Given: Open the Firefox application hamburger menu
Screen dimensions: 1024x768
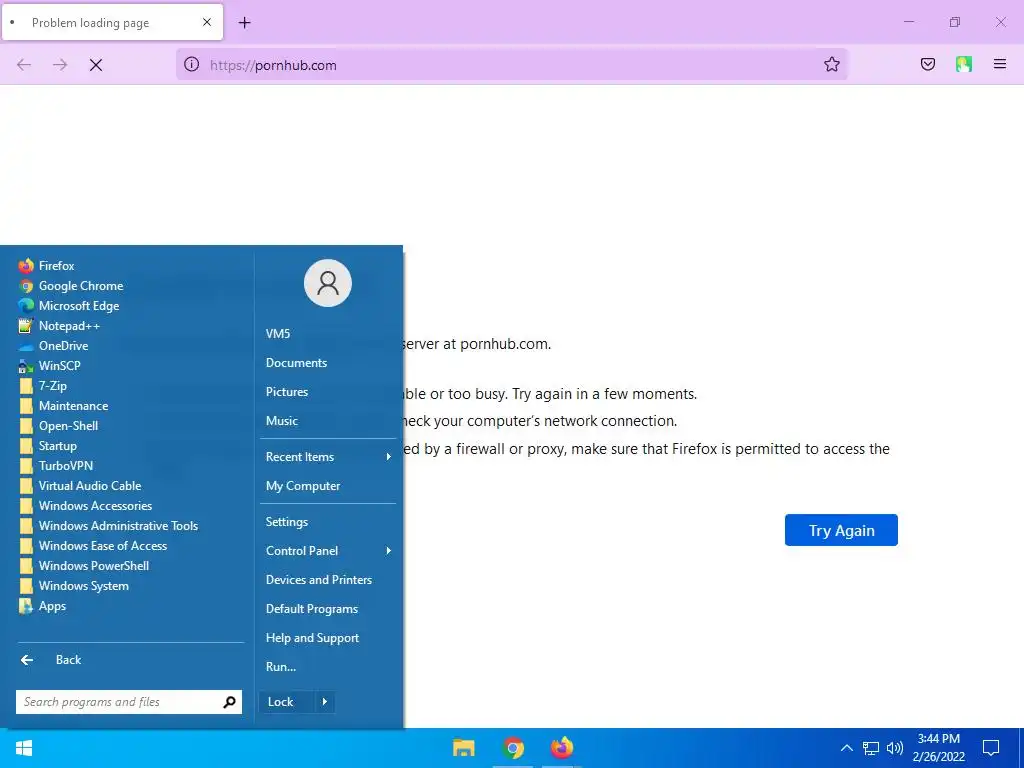Looking at the screenshot, I should (x=1000, y=64).
